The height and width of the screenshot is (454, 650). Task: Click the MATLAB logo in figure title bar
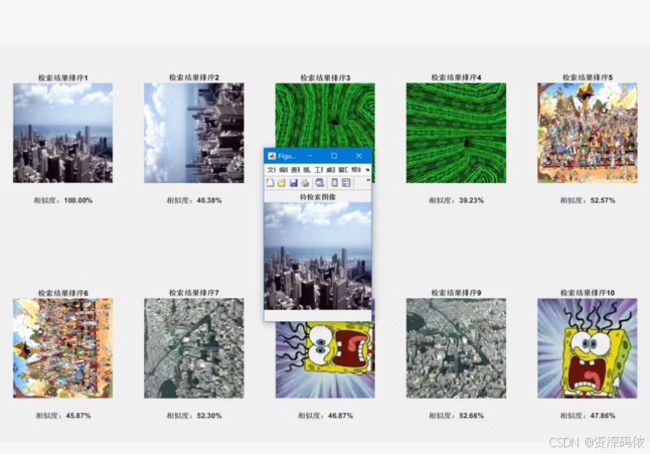[x=272, y=156]
